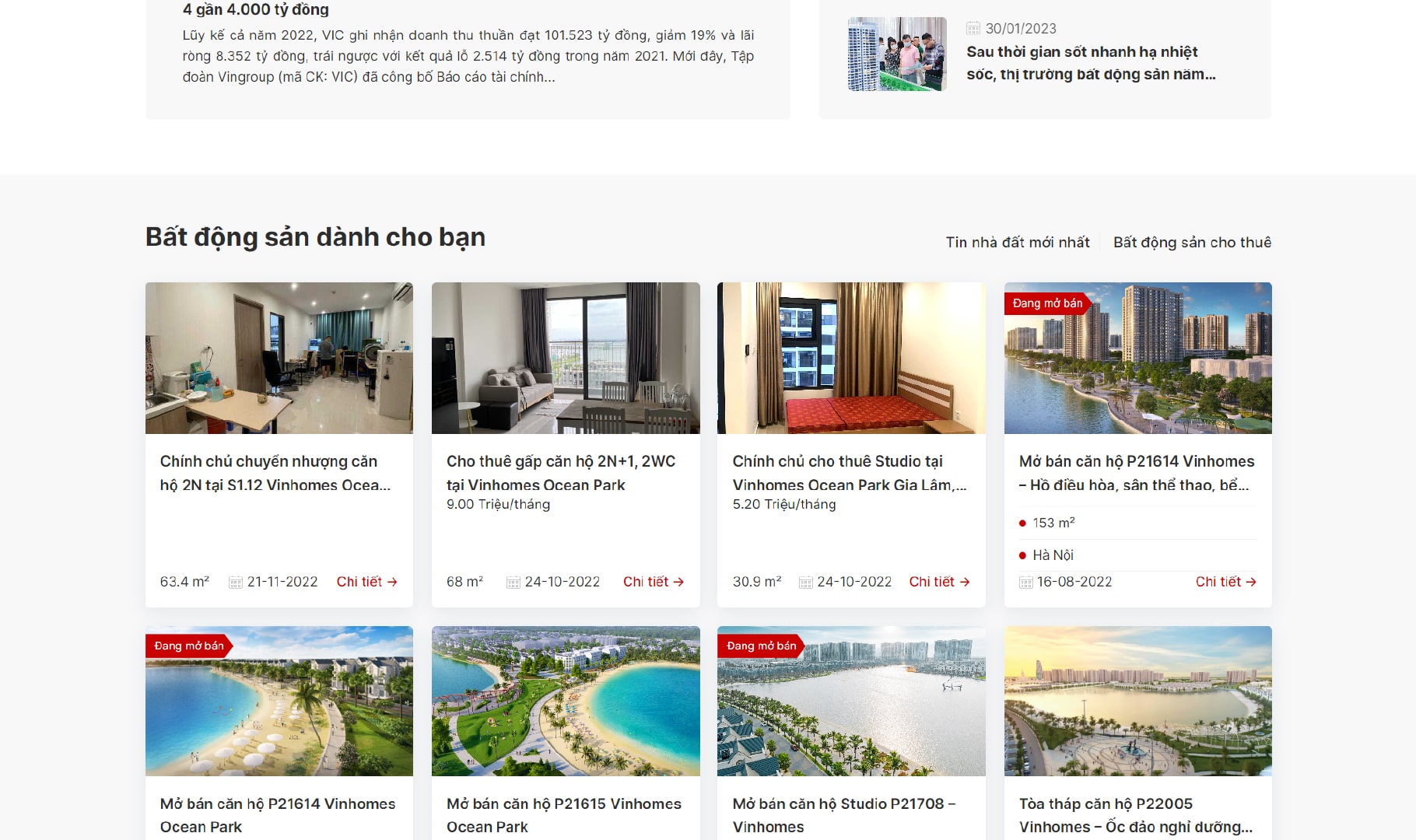Click arrow icon on 63.4 m² listing Chi tiết
This screenshot has height=840, width=1416.
(x=392, y=582)
